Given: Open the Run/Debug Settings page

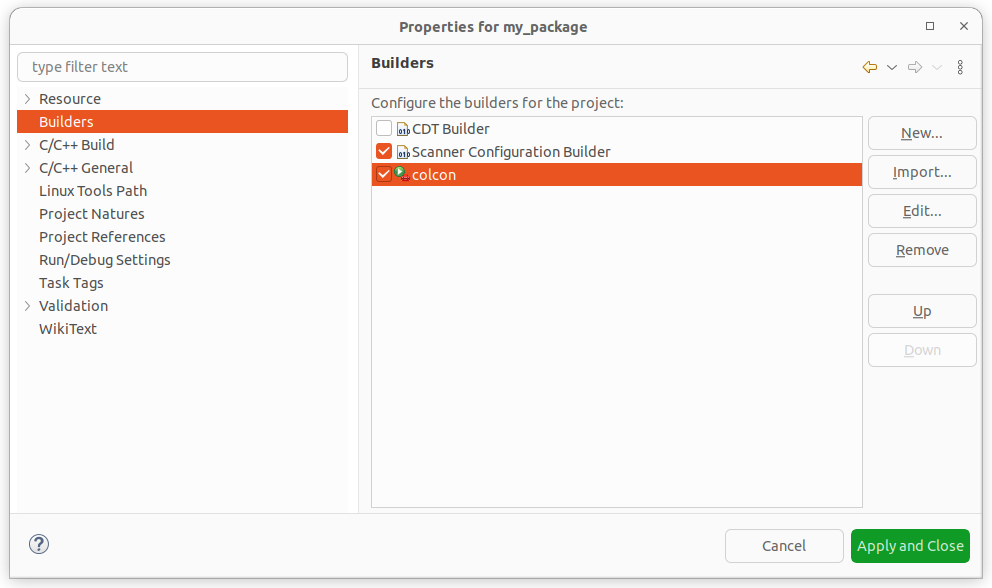Looking at the screenshot, I should point(104,259).
